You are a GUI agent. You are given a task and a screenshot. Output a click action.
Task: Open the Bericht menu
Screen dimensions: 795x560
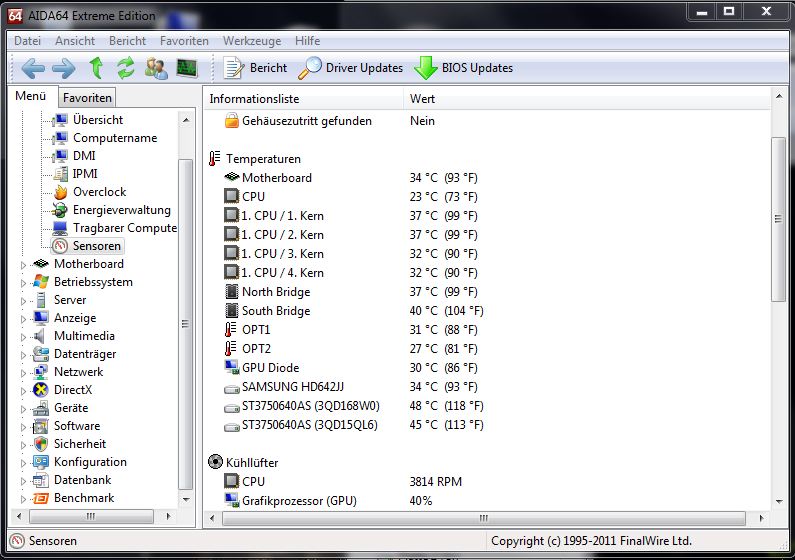click(127, 41)
